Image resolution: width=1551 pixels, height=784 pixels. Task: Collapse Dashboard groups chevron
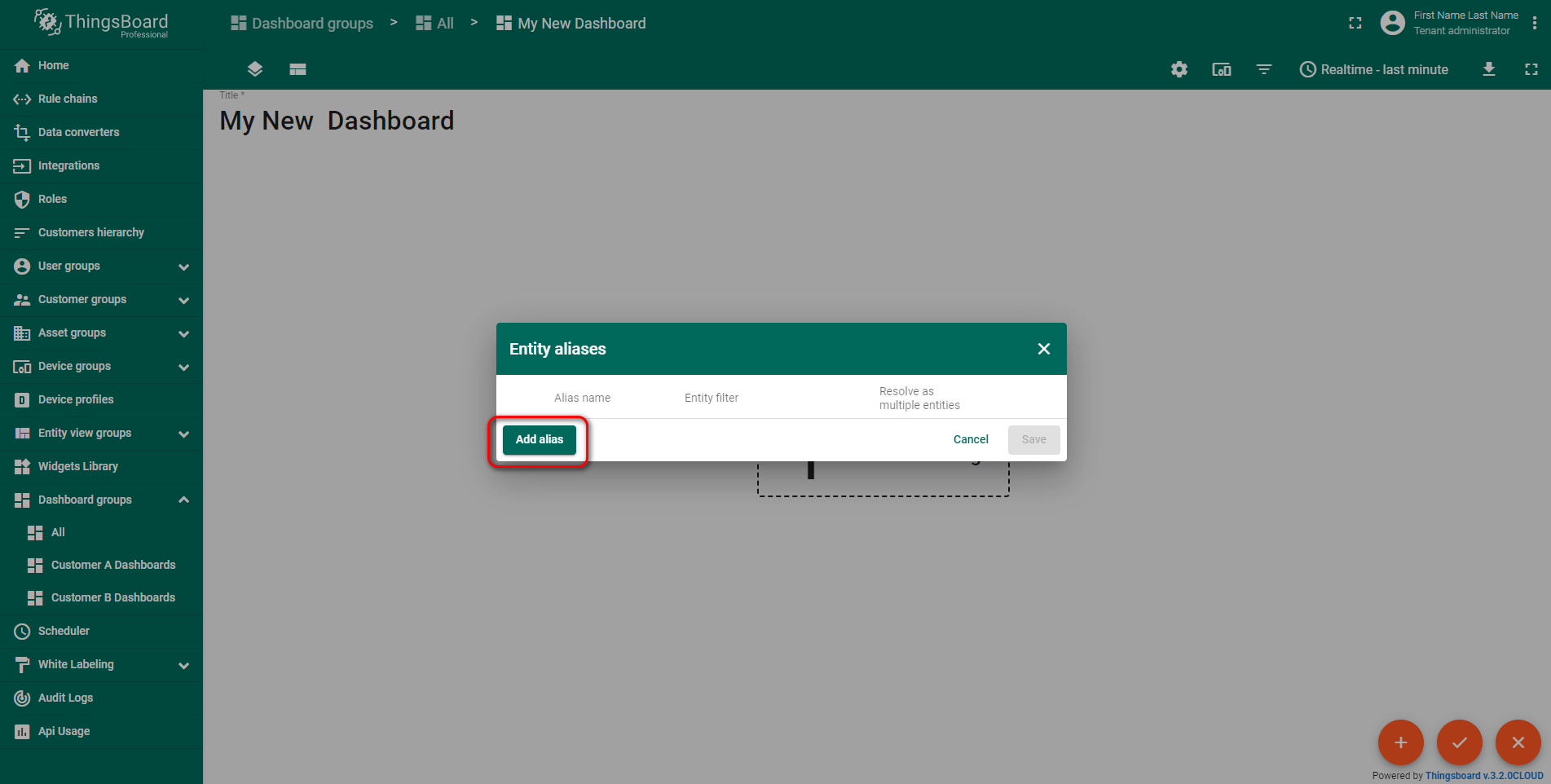click(x=184, y=500)
